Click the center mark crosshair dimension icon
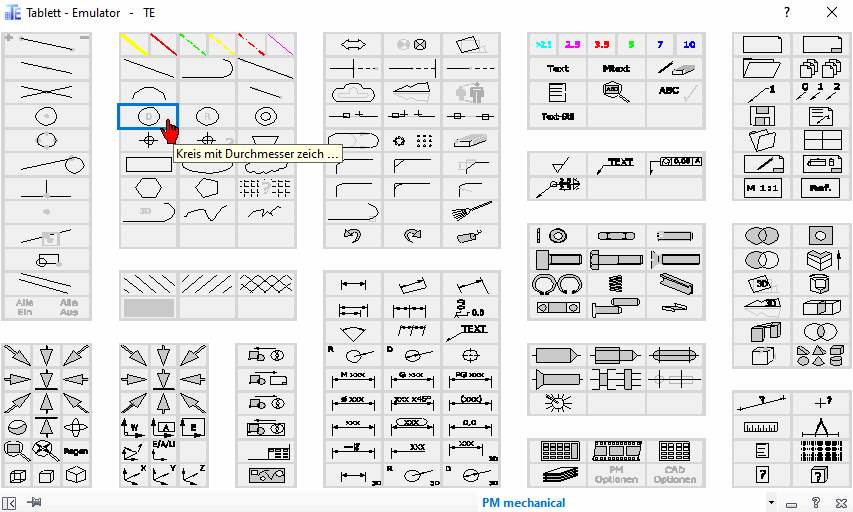Screen dimensions: 853x512 coord(471,355)
